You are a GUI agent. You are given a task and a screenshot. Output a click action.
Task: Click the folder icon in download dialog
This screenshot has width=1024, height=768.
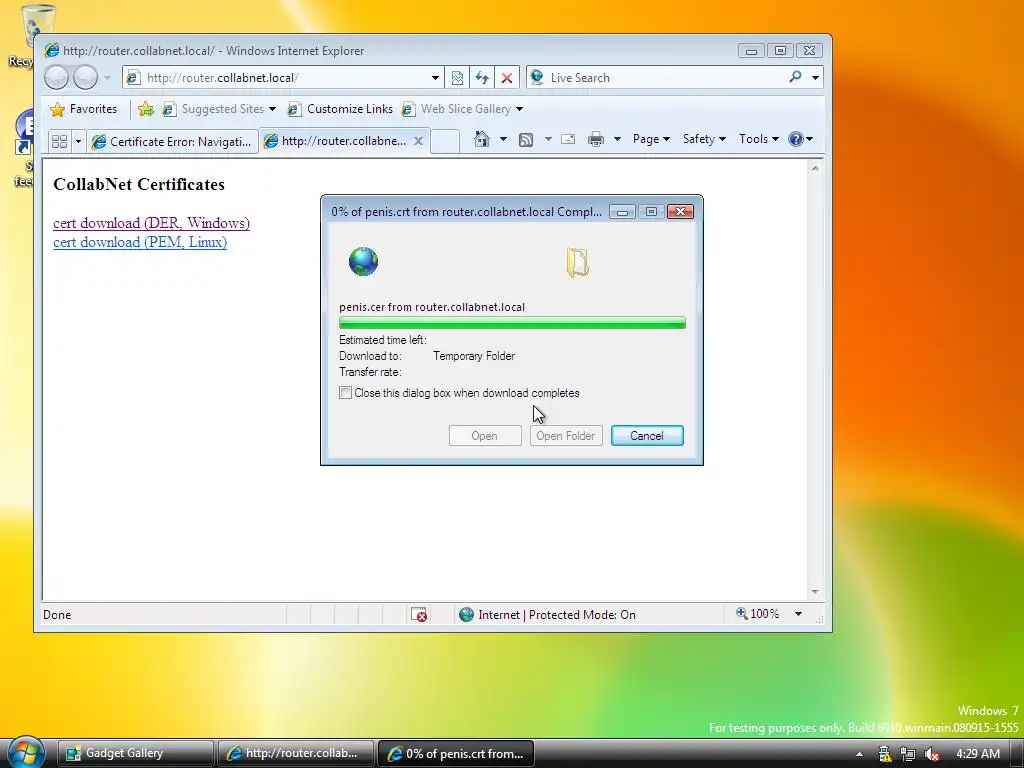578,263
